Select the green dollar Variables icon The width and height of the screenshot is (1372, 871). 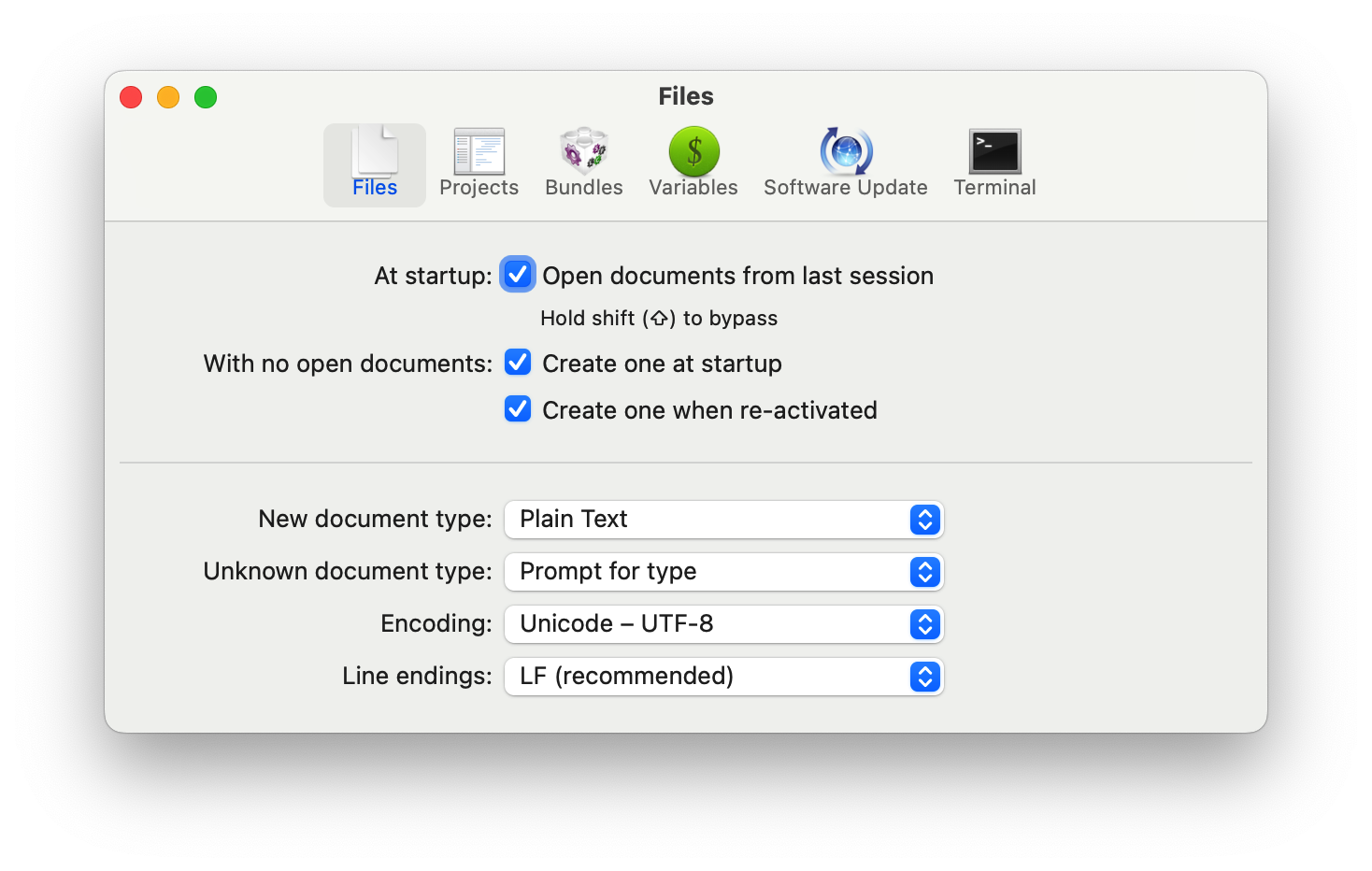(x=693, y=152)
